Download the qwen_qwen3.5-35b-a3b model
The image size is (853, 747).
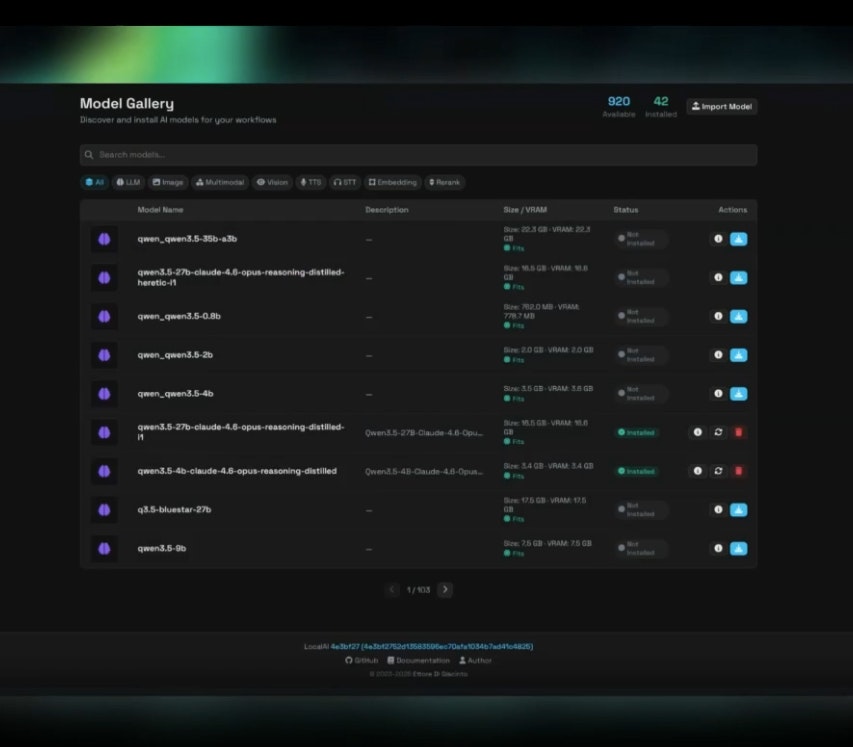tap(738, 239)
